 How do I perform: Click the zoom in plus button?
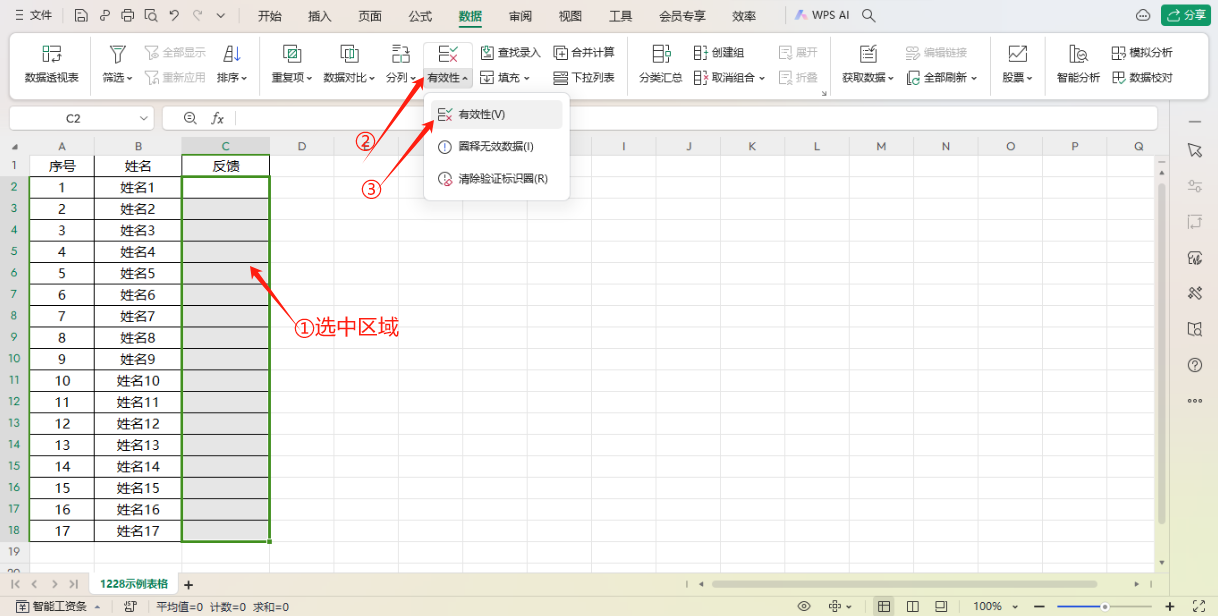1170,606
